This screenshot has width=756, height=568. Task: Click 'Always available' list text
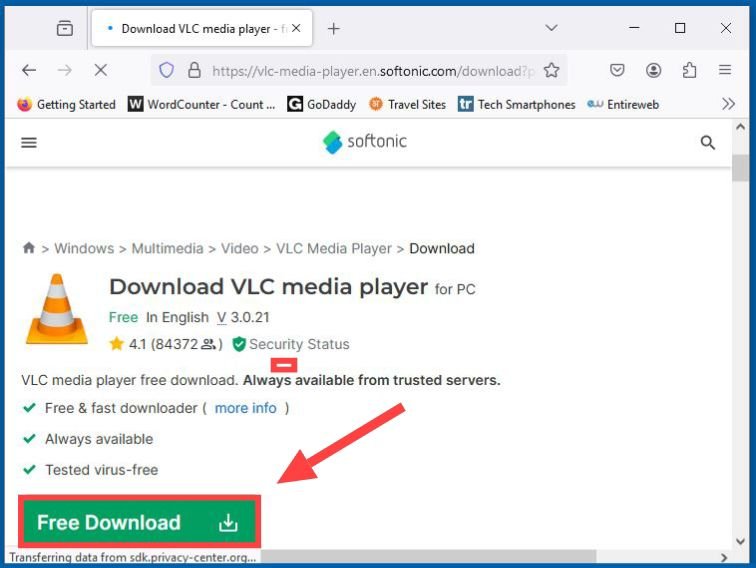99,439
